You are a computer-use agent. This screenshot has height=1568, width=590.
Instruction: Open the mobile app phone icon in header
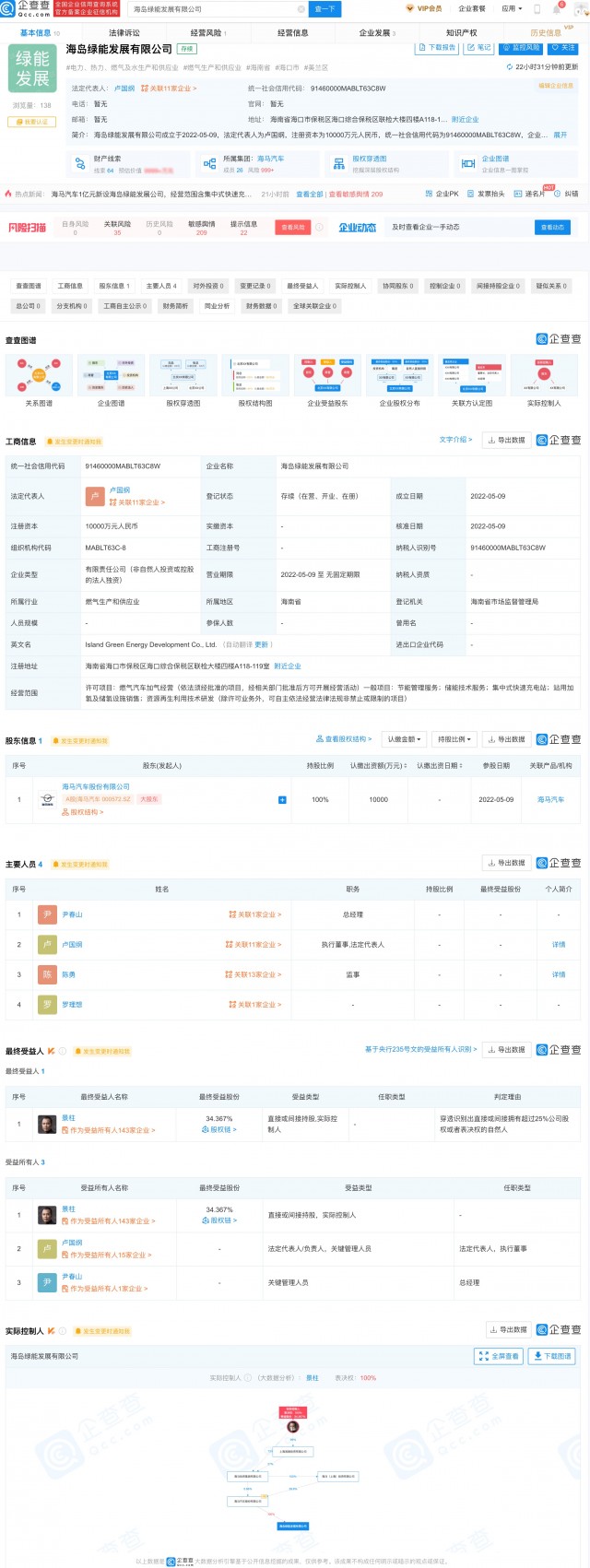click(x=537, y=8)
